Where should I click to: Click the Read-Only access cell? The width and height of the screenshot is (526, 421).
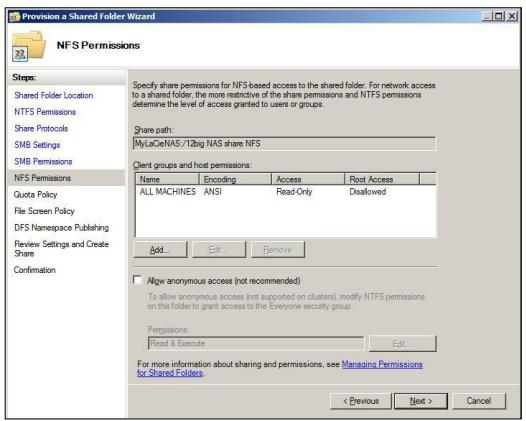pos(294,192)
